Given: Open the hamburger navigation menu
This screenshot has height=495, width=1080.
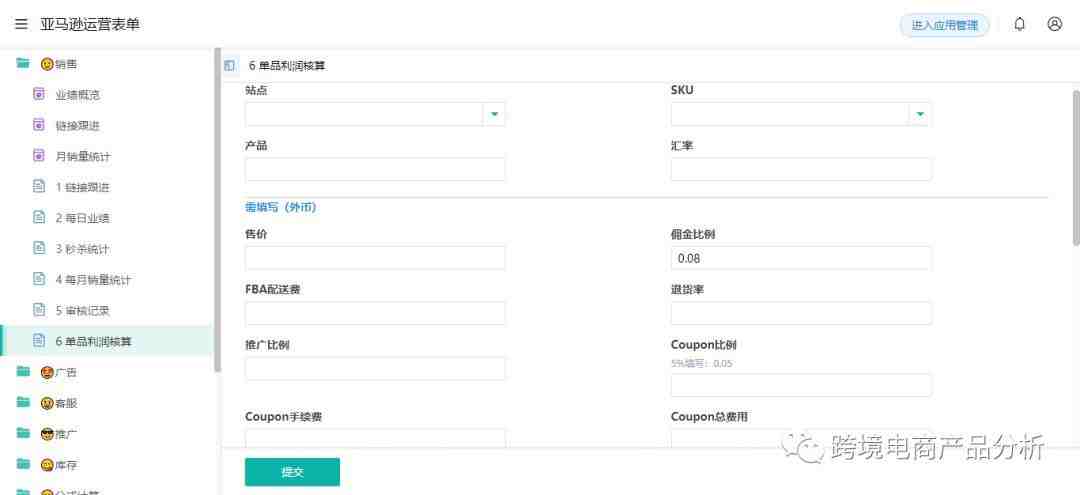Looking at the screenshot, I should pos(21,24).
